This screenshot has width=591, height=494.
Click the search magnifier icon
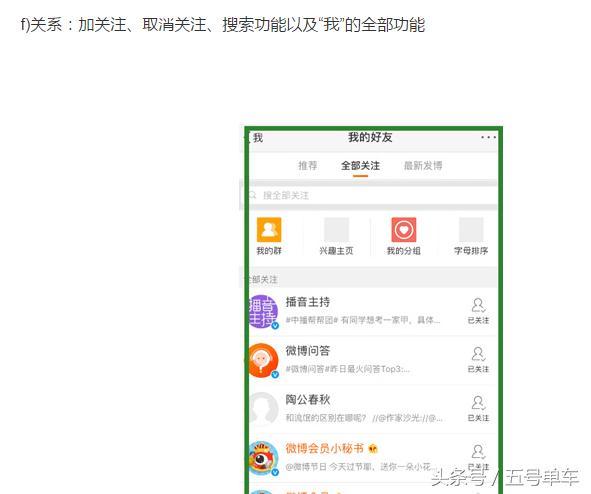pyautogui.click(x=252, y=195)
